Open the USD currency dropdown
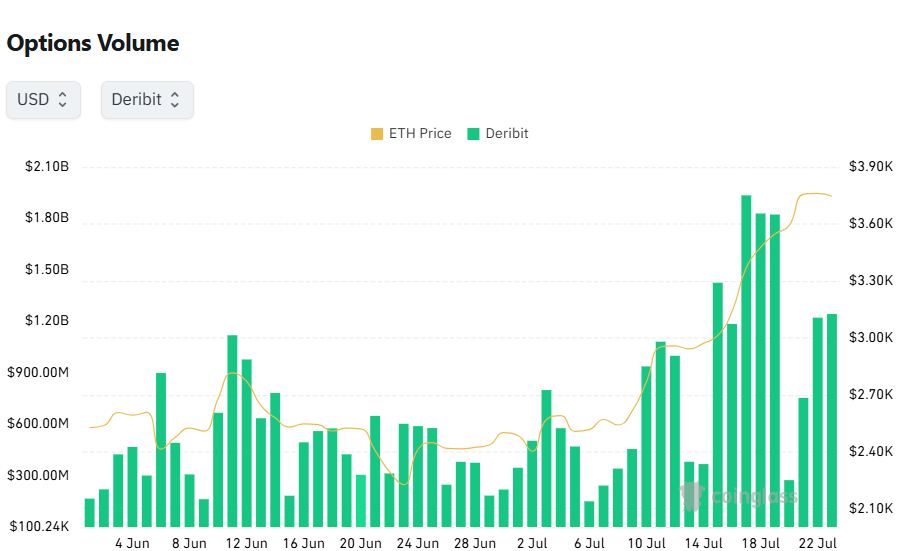This screenshot has width=907, height=551. (43, 100)
